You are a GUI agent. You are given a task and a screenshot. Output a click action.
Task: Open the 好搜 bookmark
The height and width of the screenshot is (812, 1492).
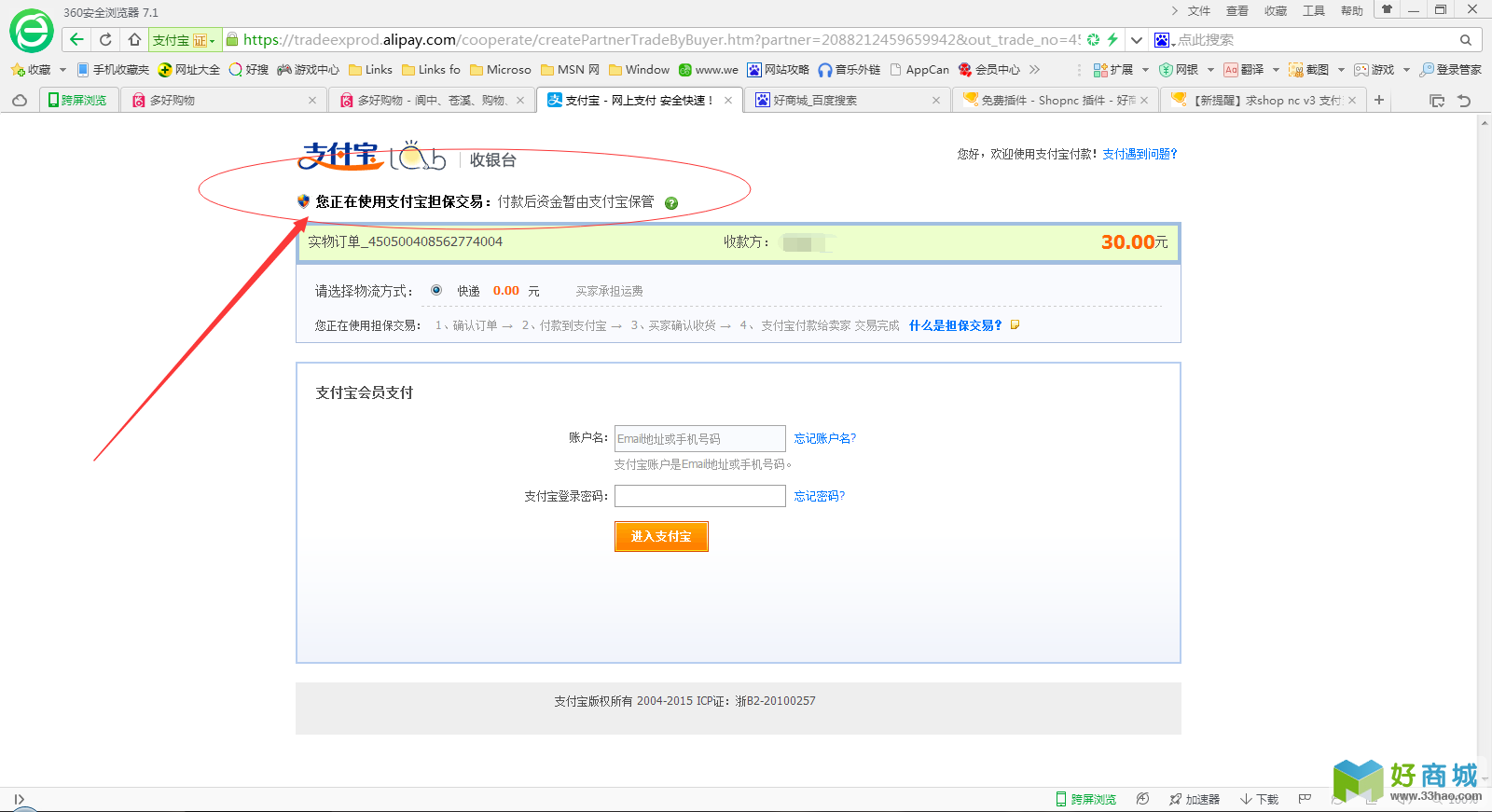coord(249,70)
